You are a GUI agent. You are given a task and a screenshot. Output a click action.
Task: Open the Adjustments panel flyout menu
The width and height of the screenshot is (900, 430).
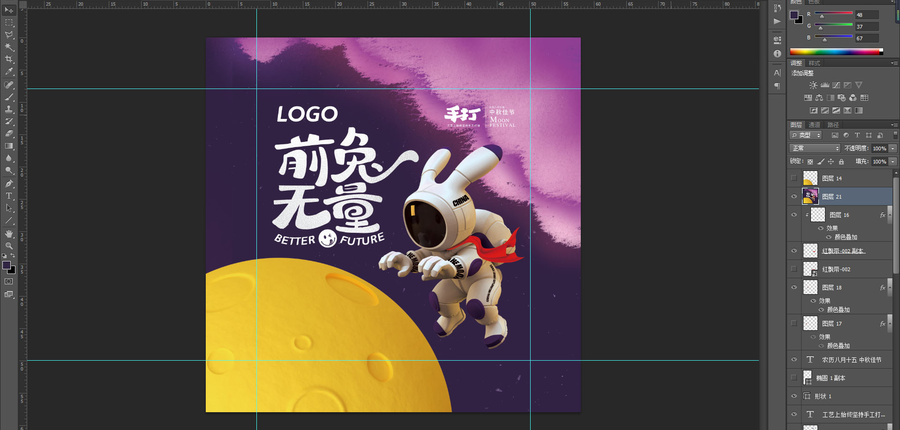895,63
